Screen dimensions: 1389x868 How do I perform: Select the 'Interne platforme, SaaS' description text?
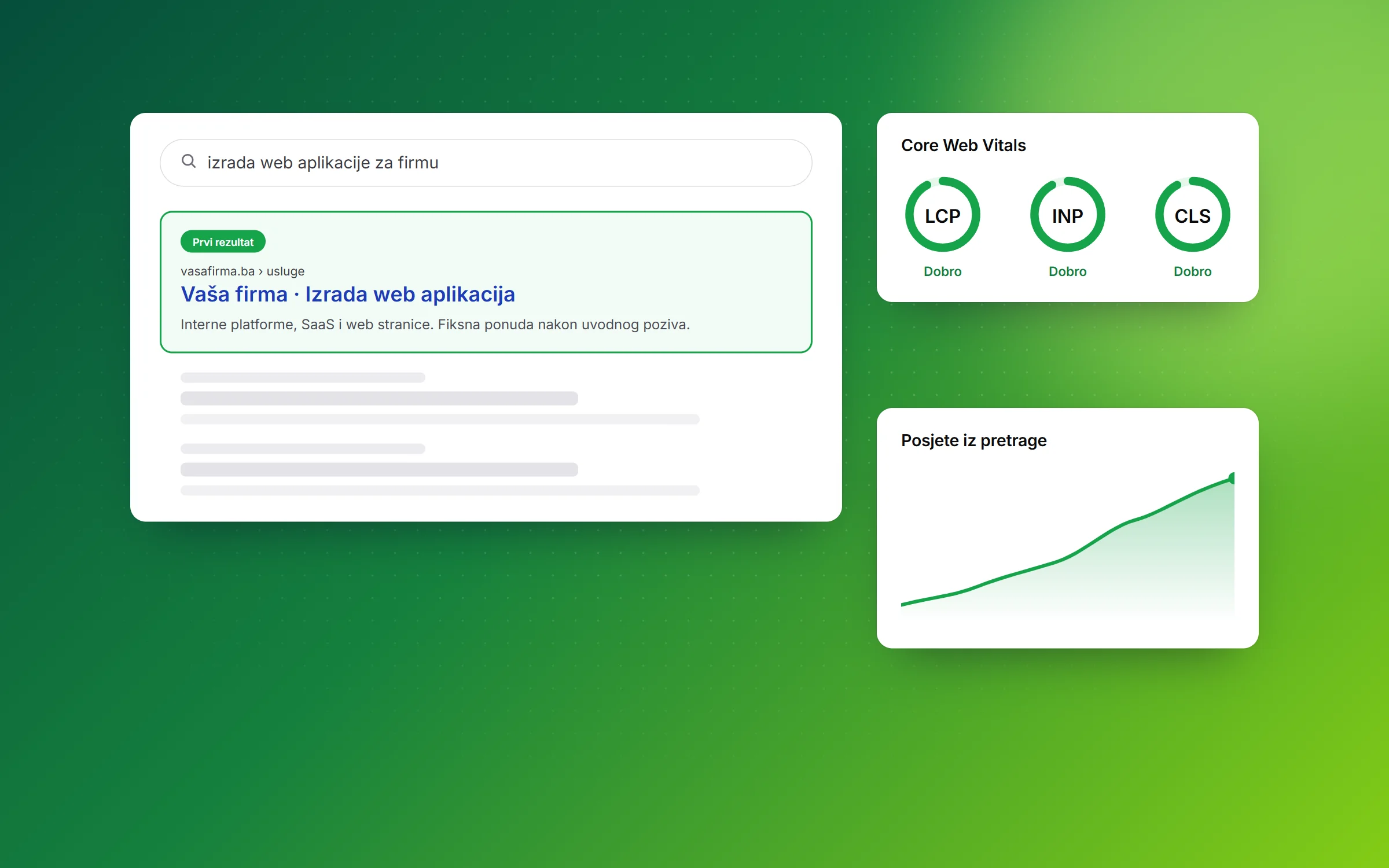tap(435, 325)
